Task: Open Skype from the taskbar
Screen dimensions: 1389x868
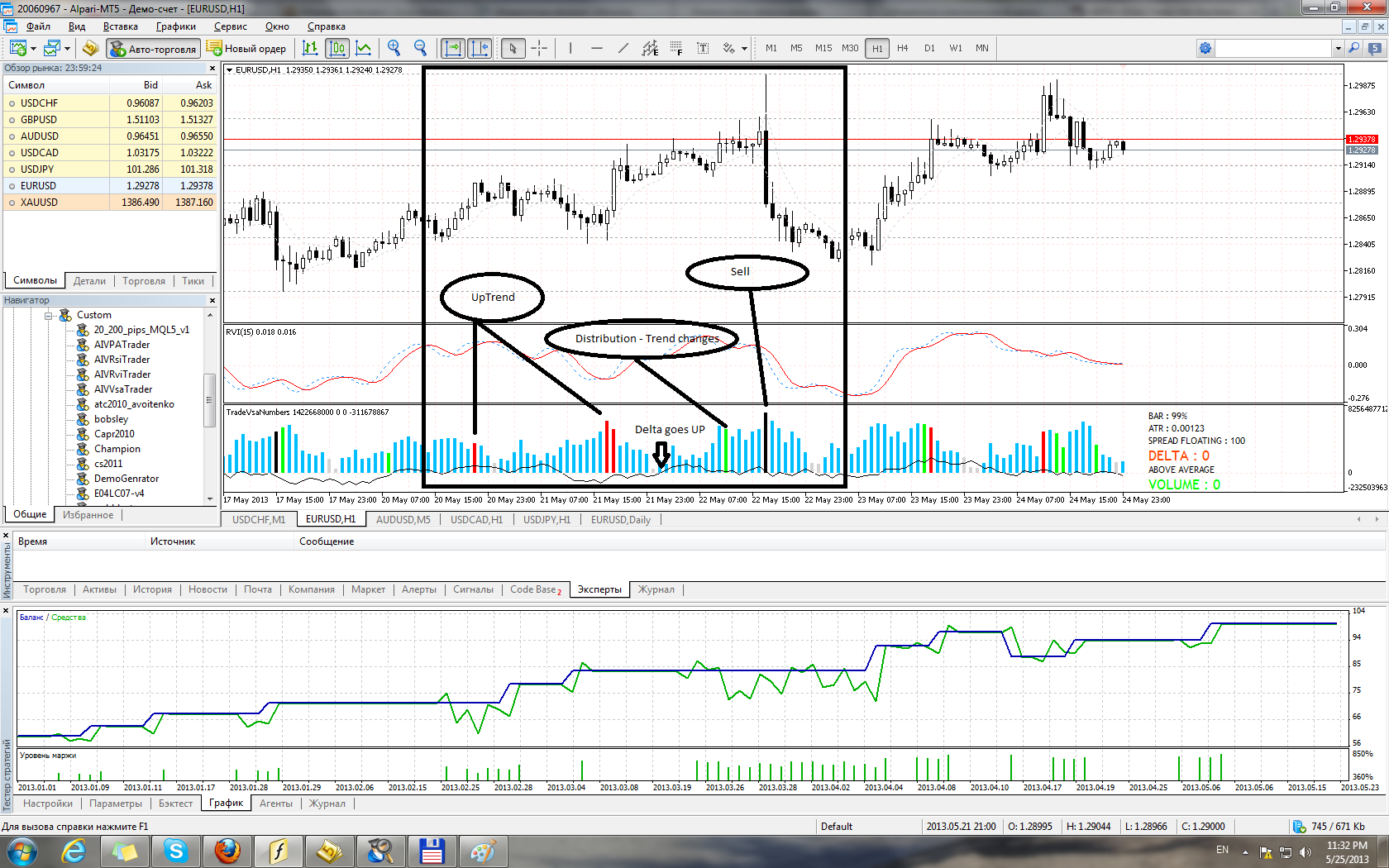Action: pos(176,851)
